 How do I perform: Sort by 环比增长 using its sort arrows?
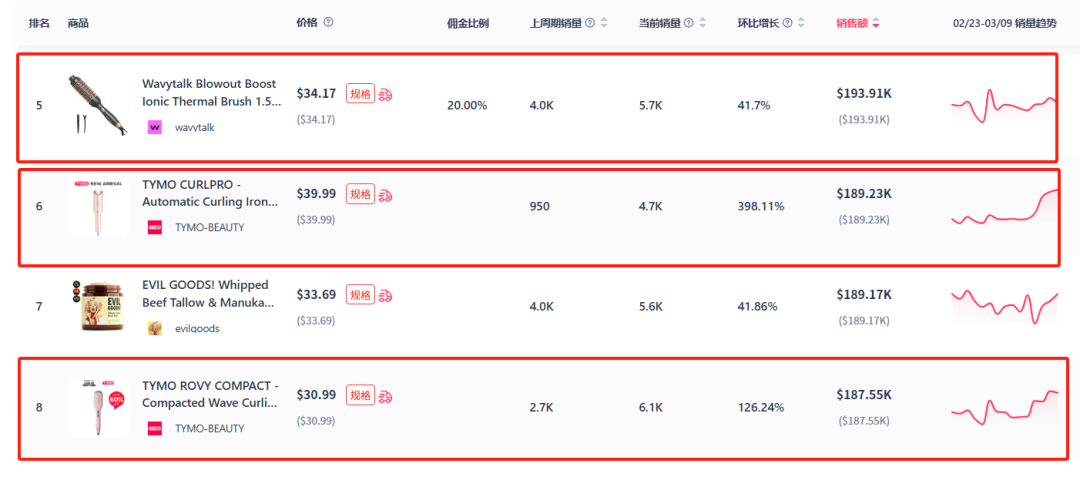(x=802, y=23)
